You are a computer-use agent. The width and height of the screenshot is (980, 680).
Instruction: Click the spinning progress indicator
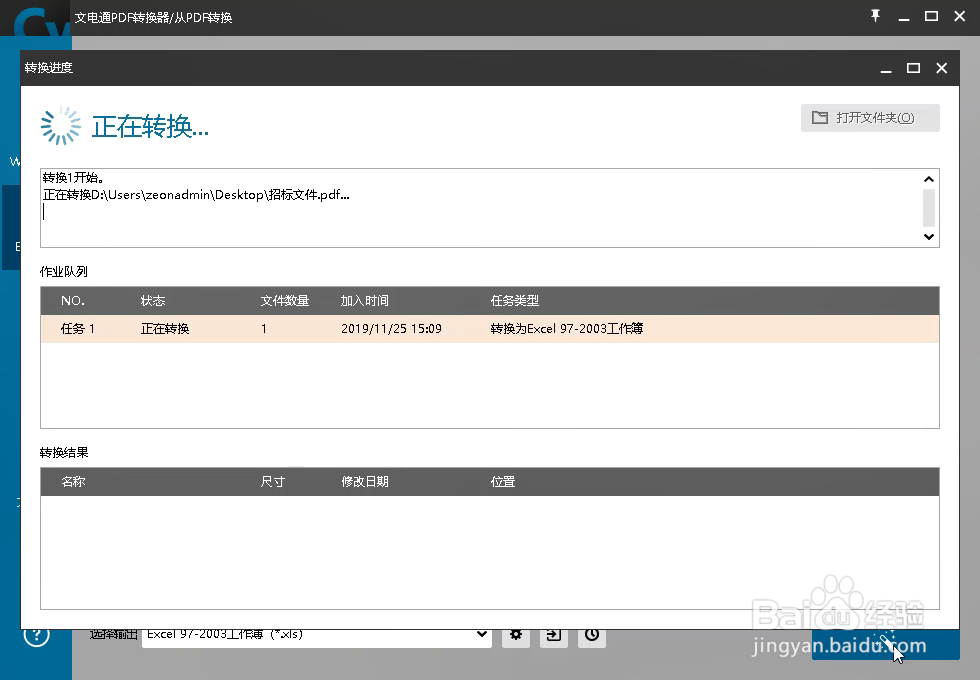pos(61,126)
